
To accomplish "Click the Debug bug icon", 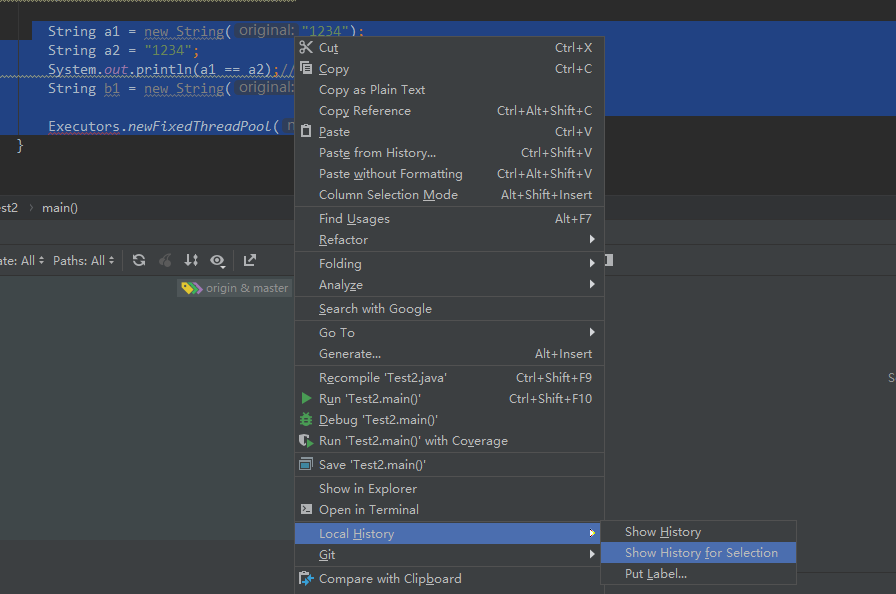I will [306, 419].
